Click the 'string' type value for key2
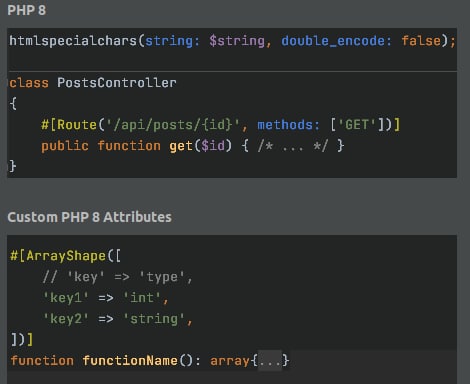Viewport: 470px width, 384px height. [x=154, y=319]
